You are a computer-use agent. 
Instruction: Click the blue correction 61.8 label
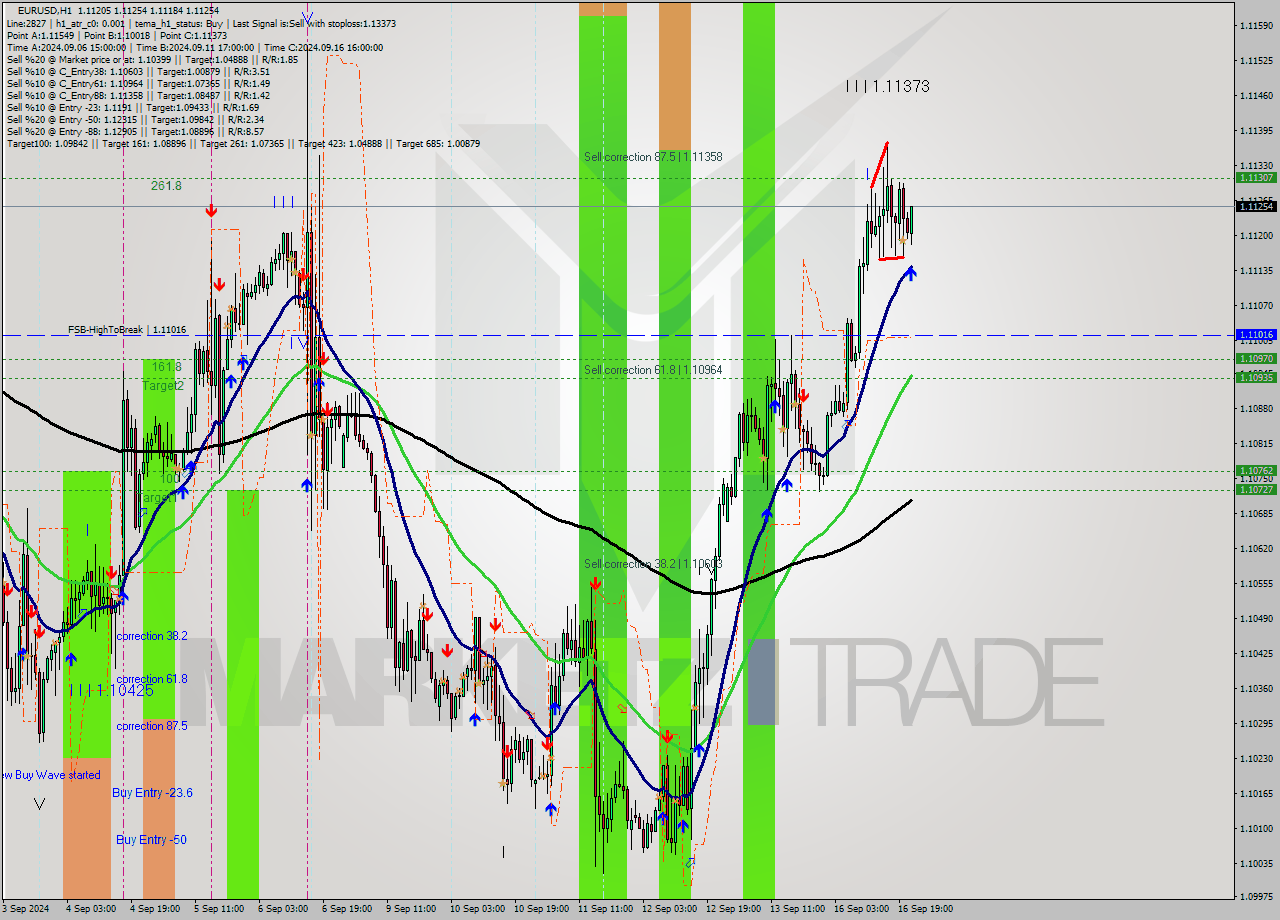[152, 679]
